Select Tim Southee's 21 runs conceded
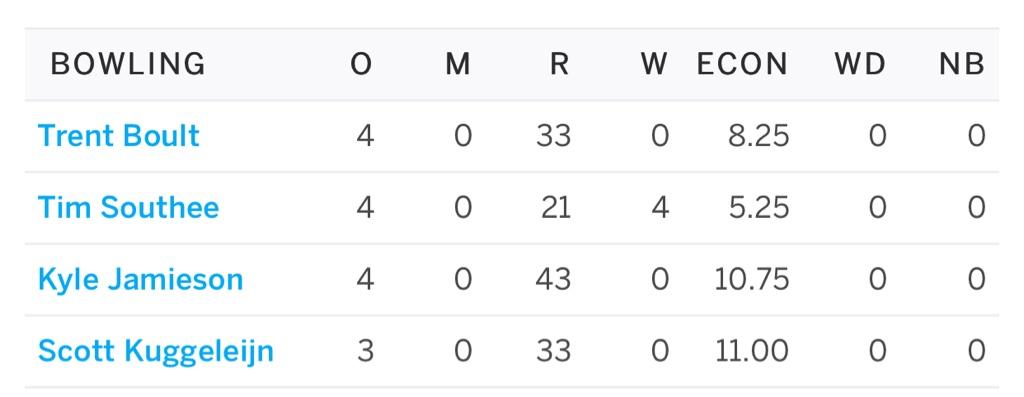Viewport: 1024px width, 397px height. pyautogui.click(x=556, y=208)
